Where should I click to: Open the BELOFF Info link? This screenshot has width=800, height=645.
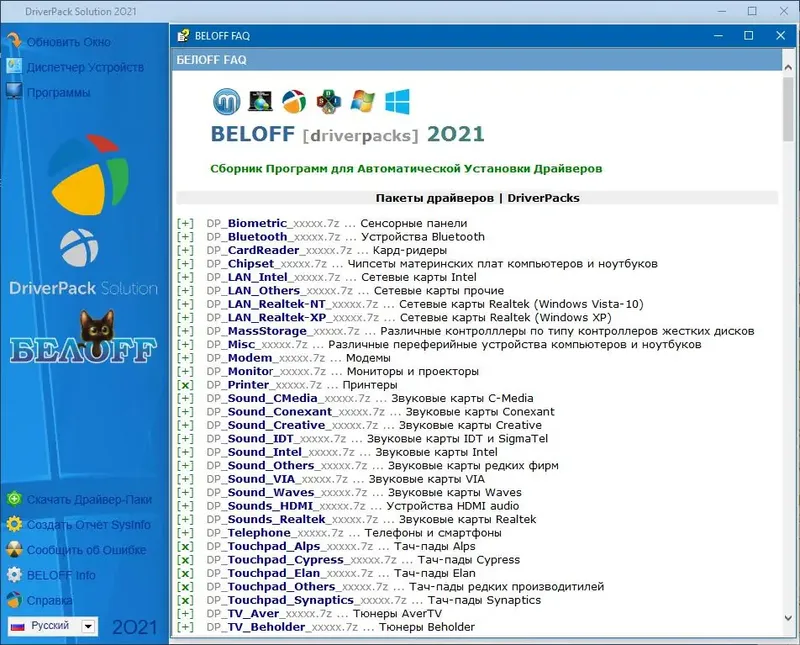(61, 575)
